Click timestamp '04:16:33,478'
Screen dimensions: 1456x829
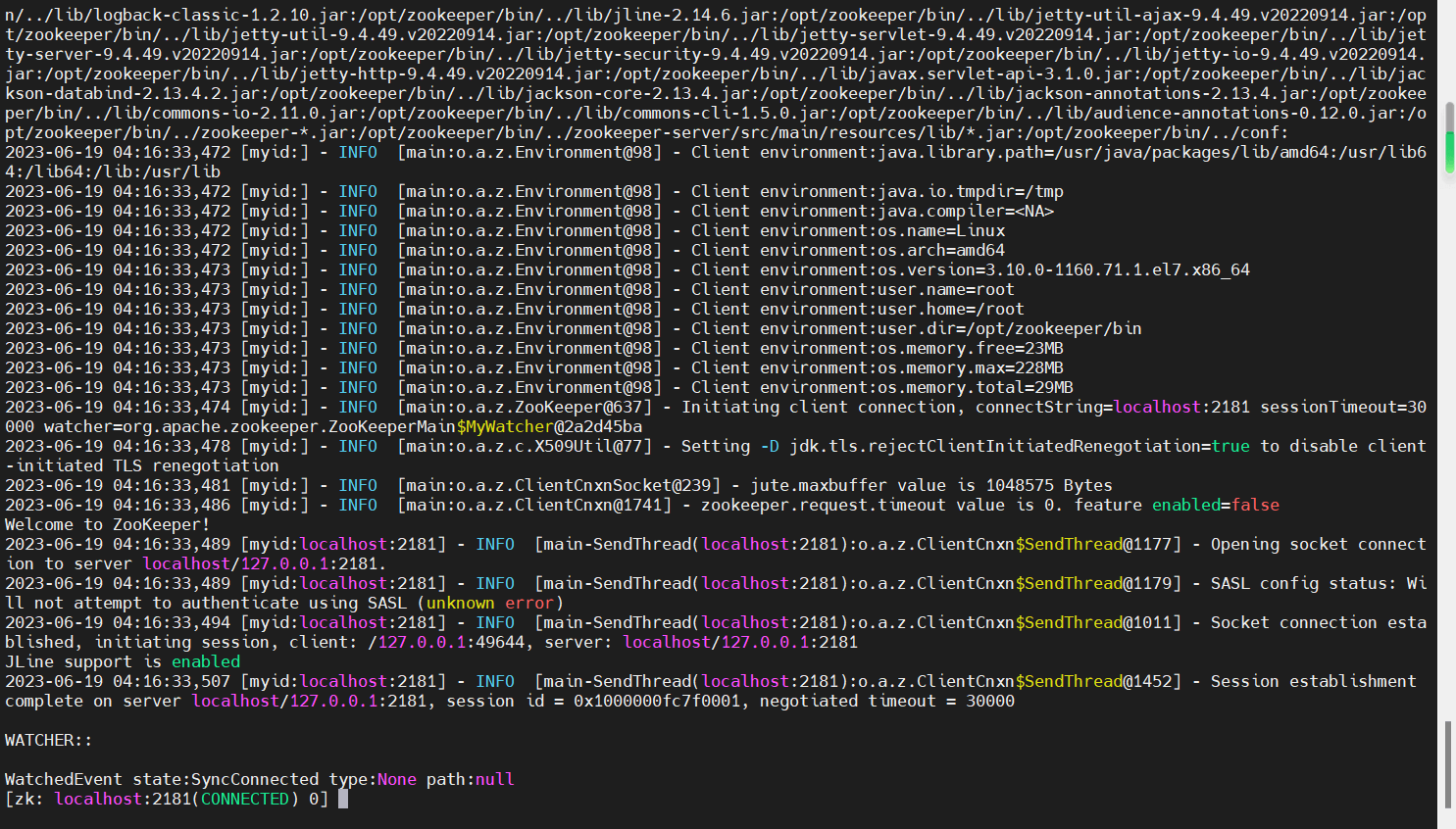[172, 446]
